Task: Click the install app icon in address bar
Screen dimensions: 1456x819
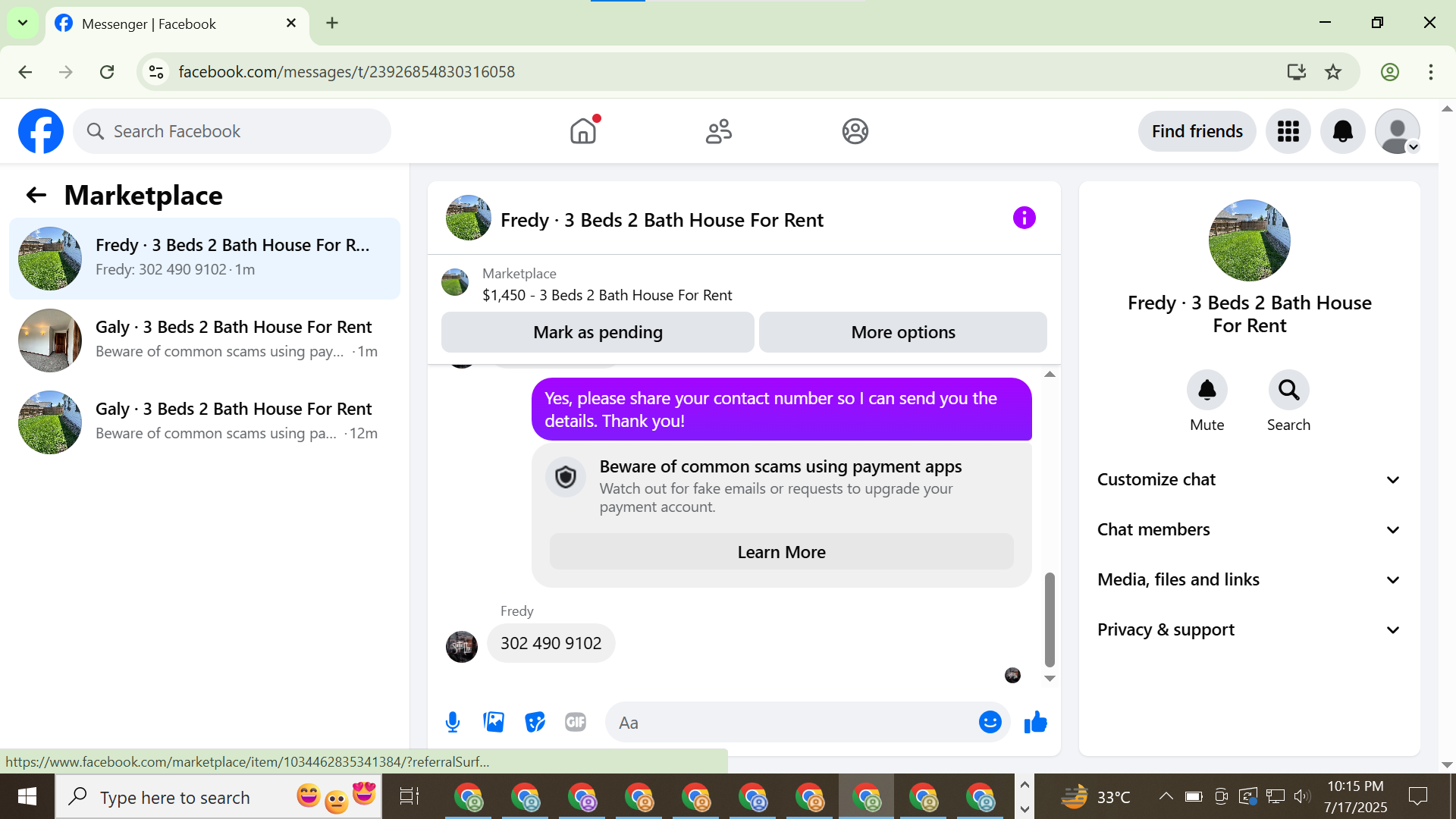Action: click(x=1296, y=72)
